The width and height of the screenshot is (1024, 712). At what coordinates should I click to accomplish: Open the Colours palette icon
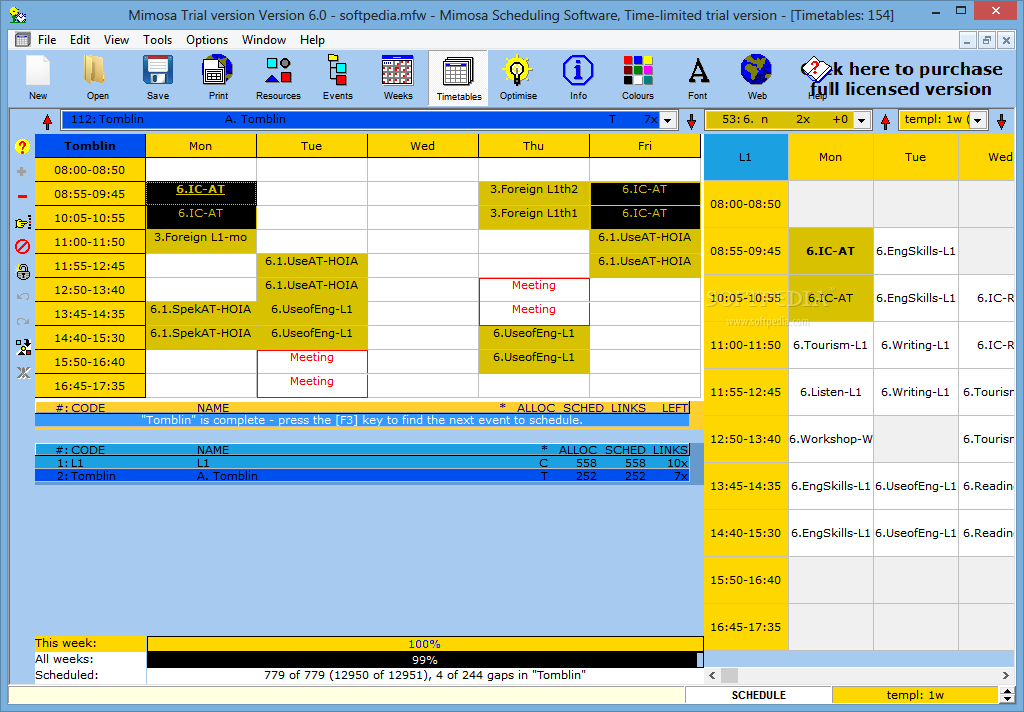click(638, 77)
